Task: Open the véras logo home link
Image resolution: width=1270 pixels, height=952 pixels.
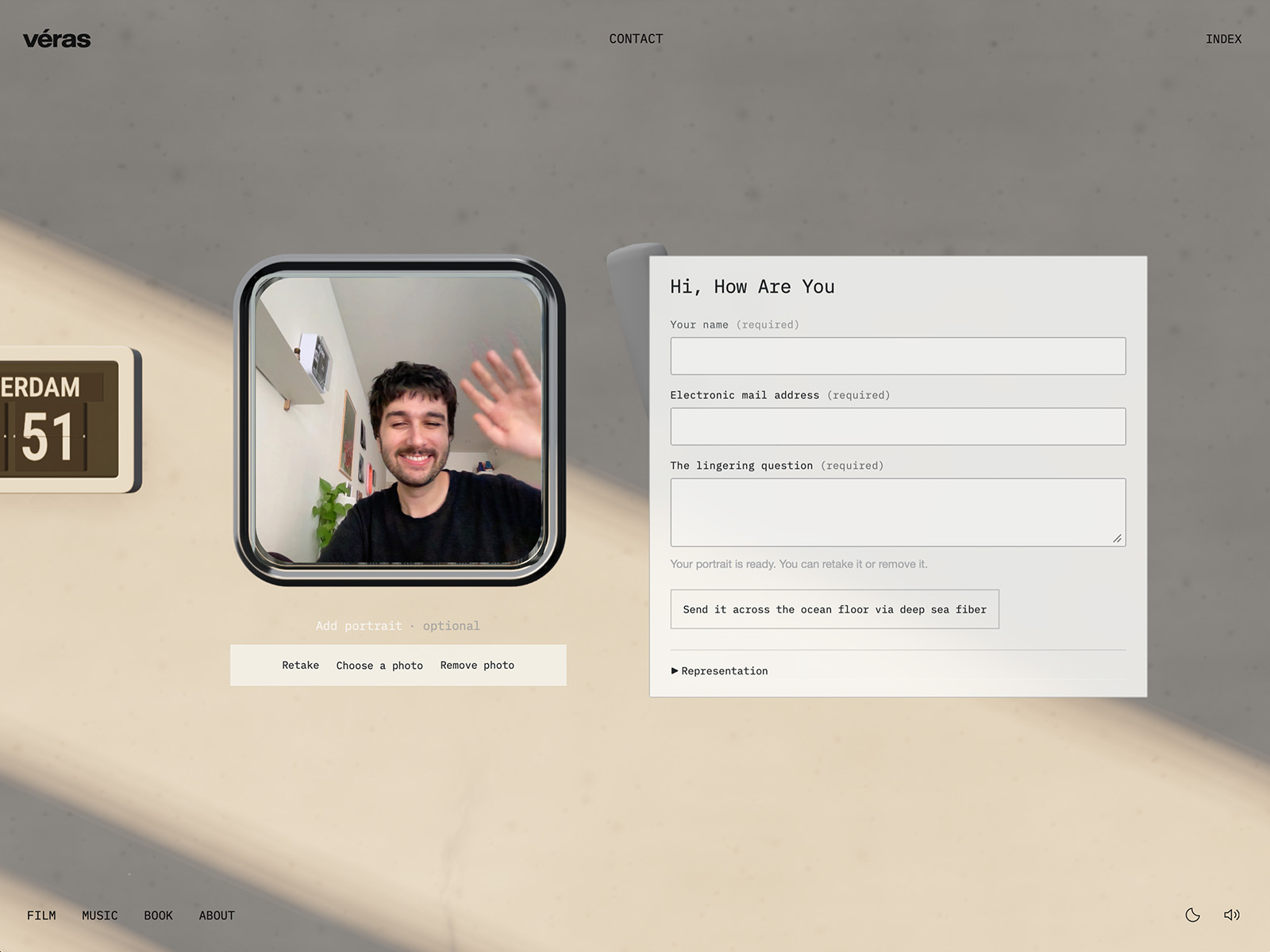Action: (x=56, y=39)
